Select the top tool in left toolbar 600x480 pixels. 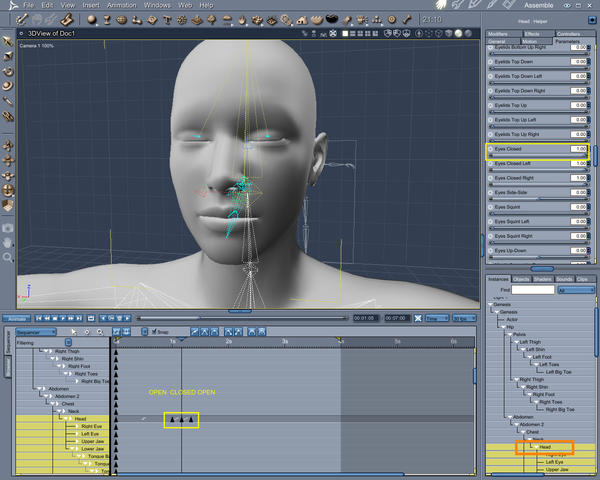pyautogui.click(x=7, y=40)
